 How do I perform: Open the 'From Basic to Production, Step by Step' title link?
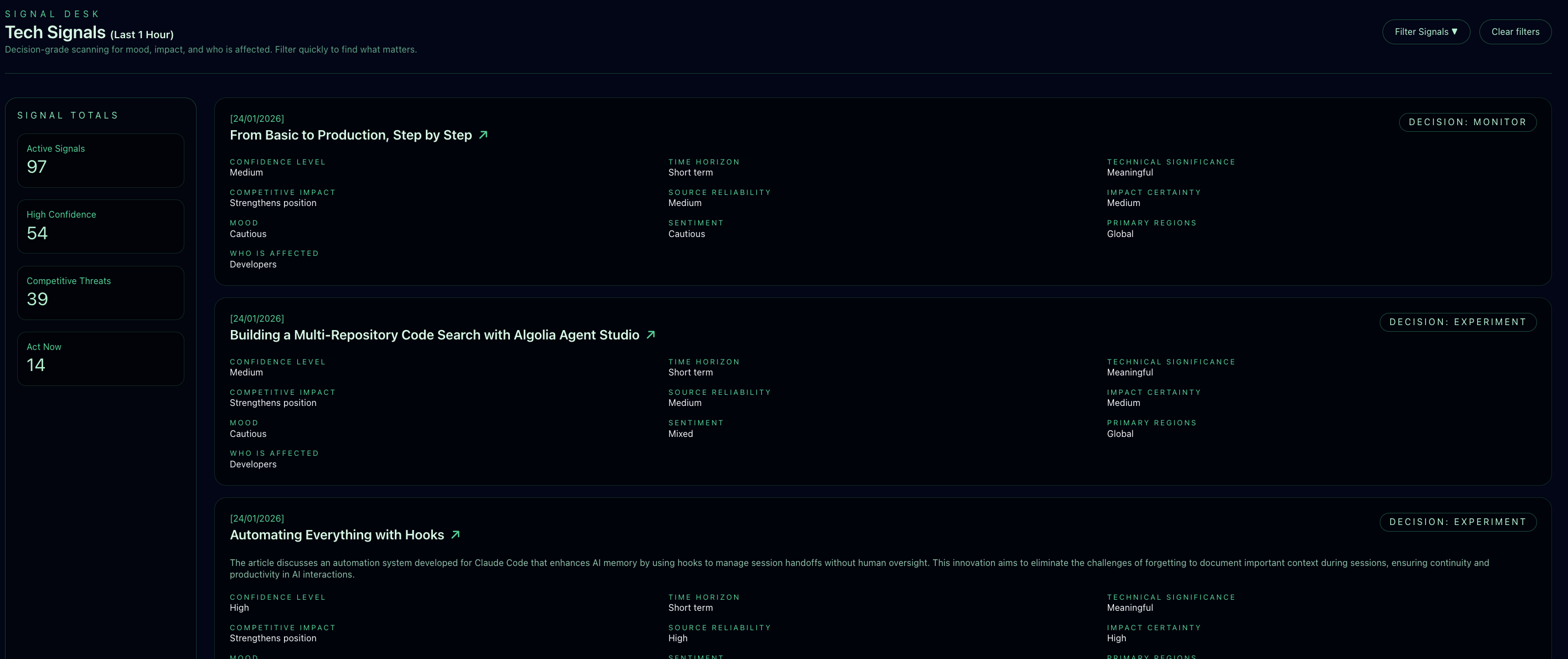tap(350, 135)
